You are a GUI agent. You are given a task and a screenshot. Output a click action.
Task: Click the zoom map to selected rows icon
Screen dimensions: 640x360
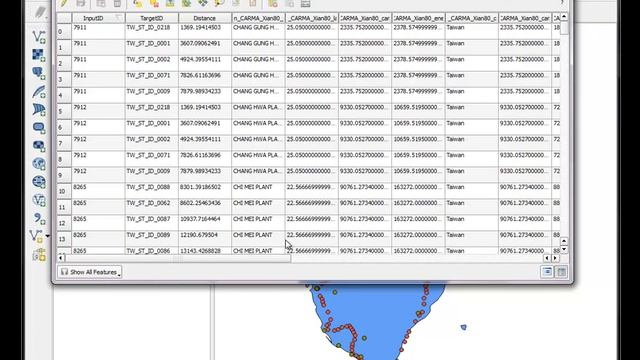tap(219, 3)
